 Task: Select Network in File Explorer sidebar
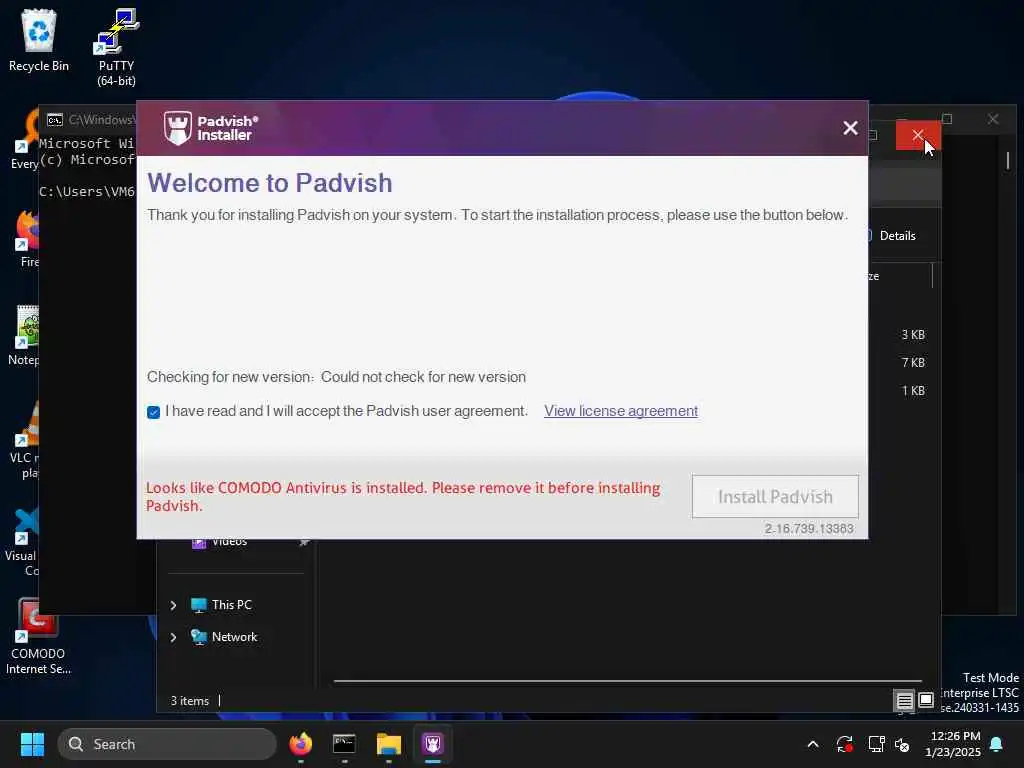coord(234,637)
